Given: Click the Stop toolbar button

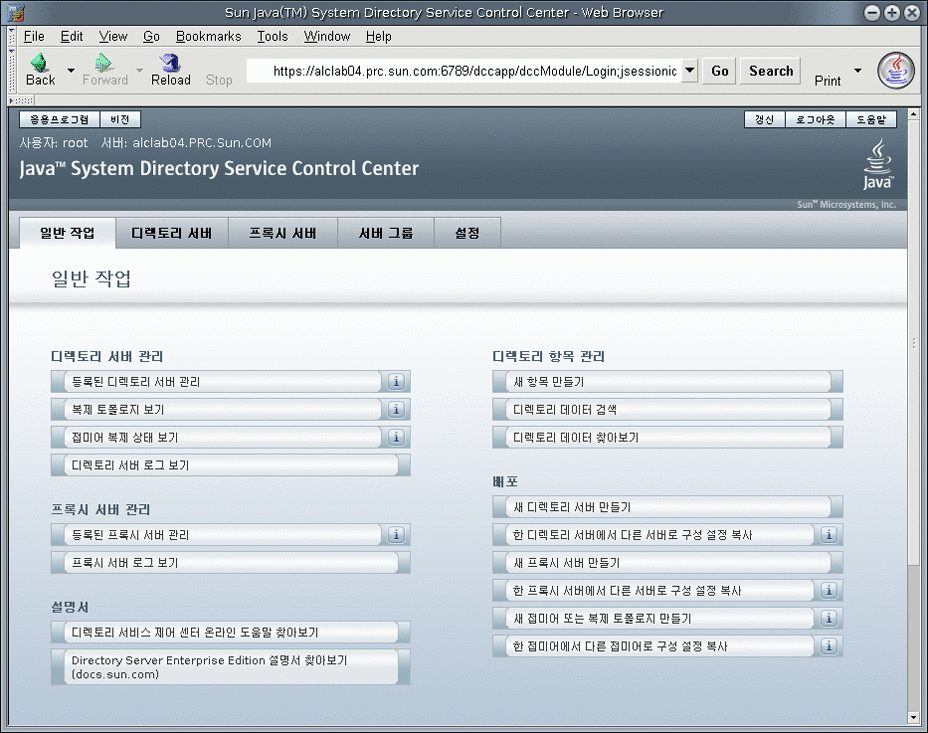Looking at the screenshot, I should coord(219,79).
